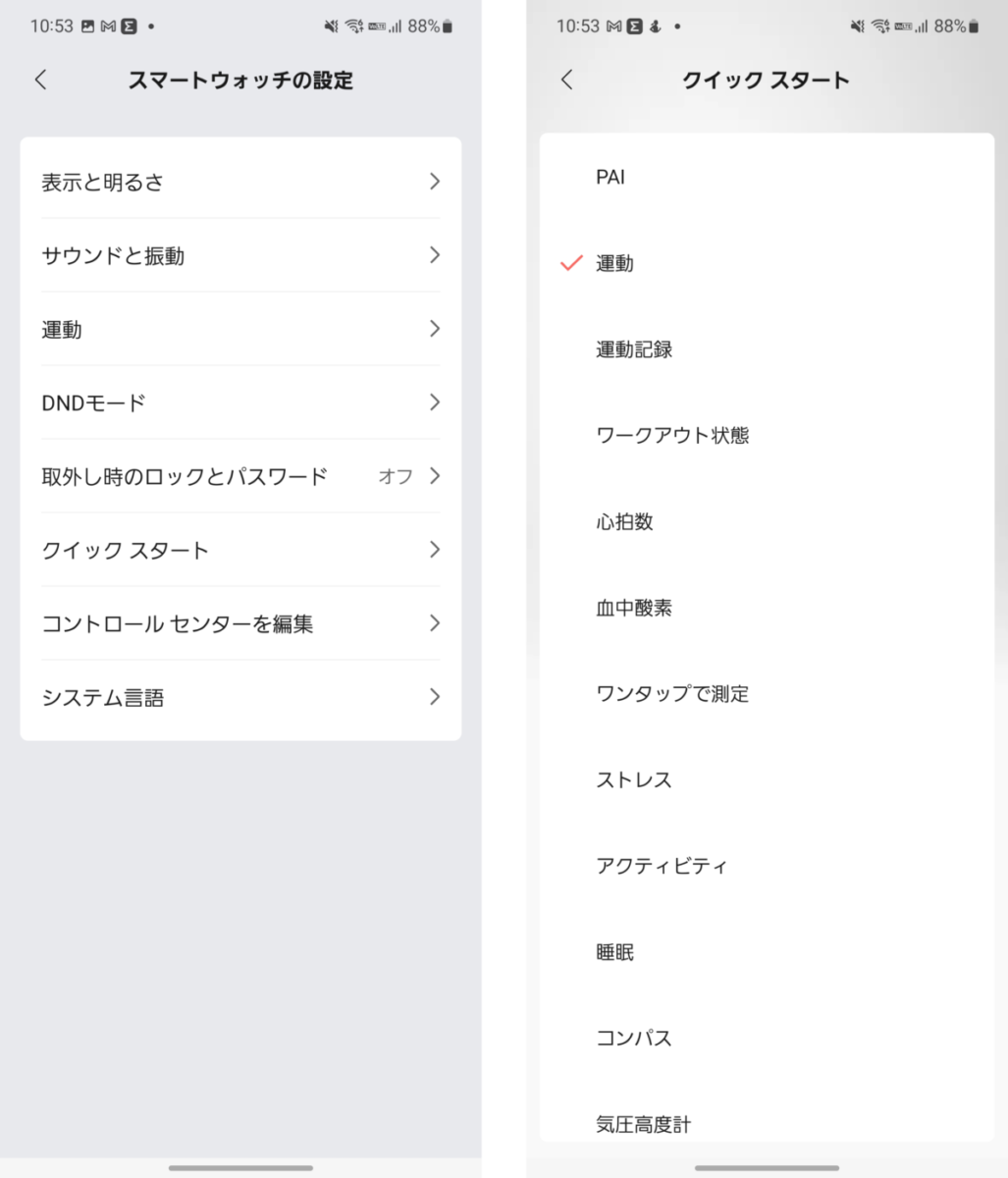Tap Gmail notification icon in left status bar
The height and width of the screenshot is (1178, 1008).
108,27
